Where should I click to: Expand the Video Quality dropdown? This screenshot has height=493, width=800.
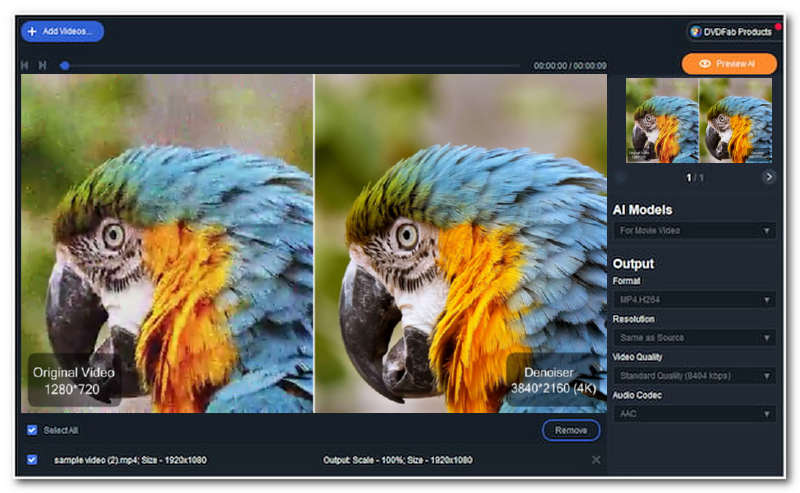695,376
